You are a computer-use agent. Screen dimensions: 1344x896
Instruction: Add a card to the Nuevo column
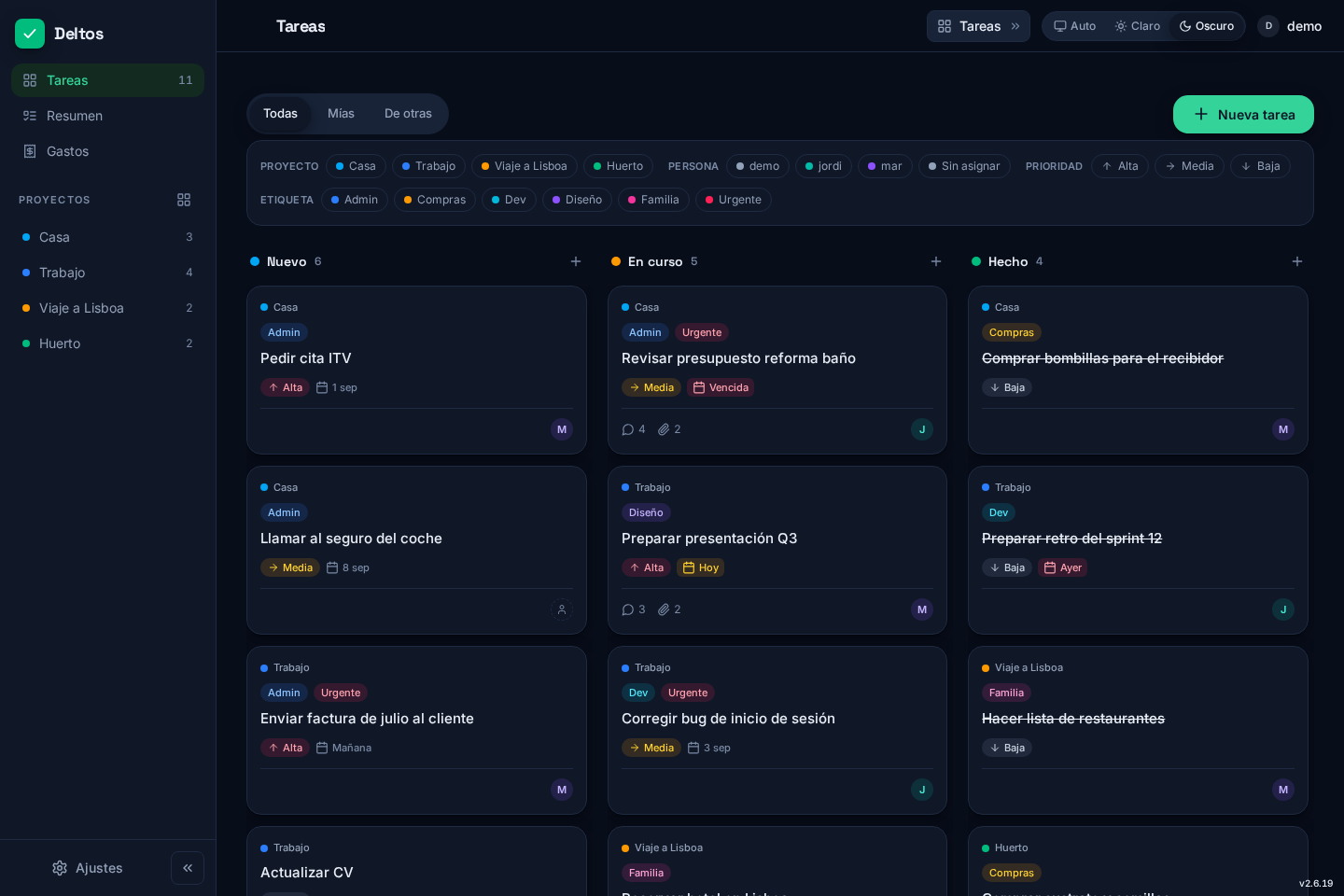pos(576,261)
